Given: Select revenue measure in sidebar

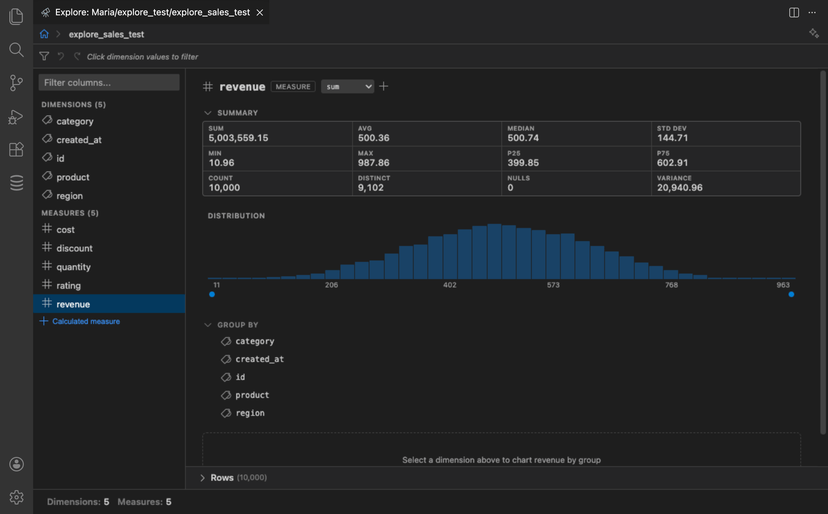Looking at the screenshot, I should (109, 304).
